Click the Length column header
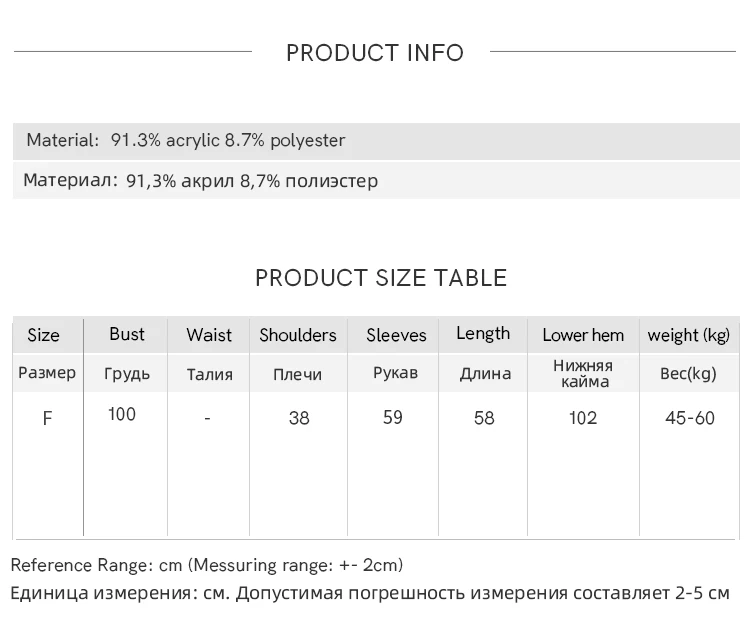750x630 pixels. 483,334
